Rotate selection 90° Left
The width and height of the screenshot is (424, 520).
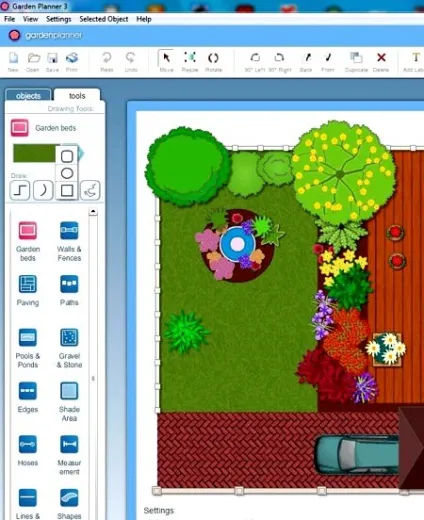tap(255, 58)
